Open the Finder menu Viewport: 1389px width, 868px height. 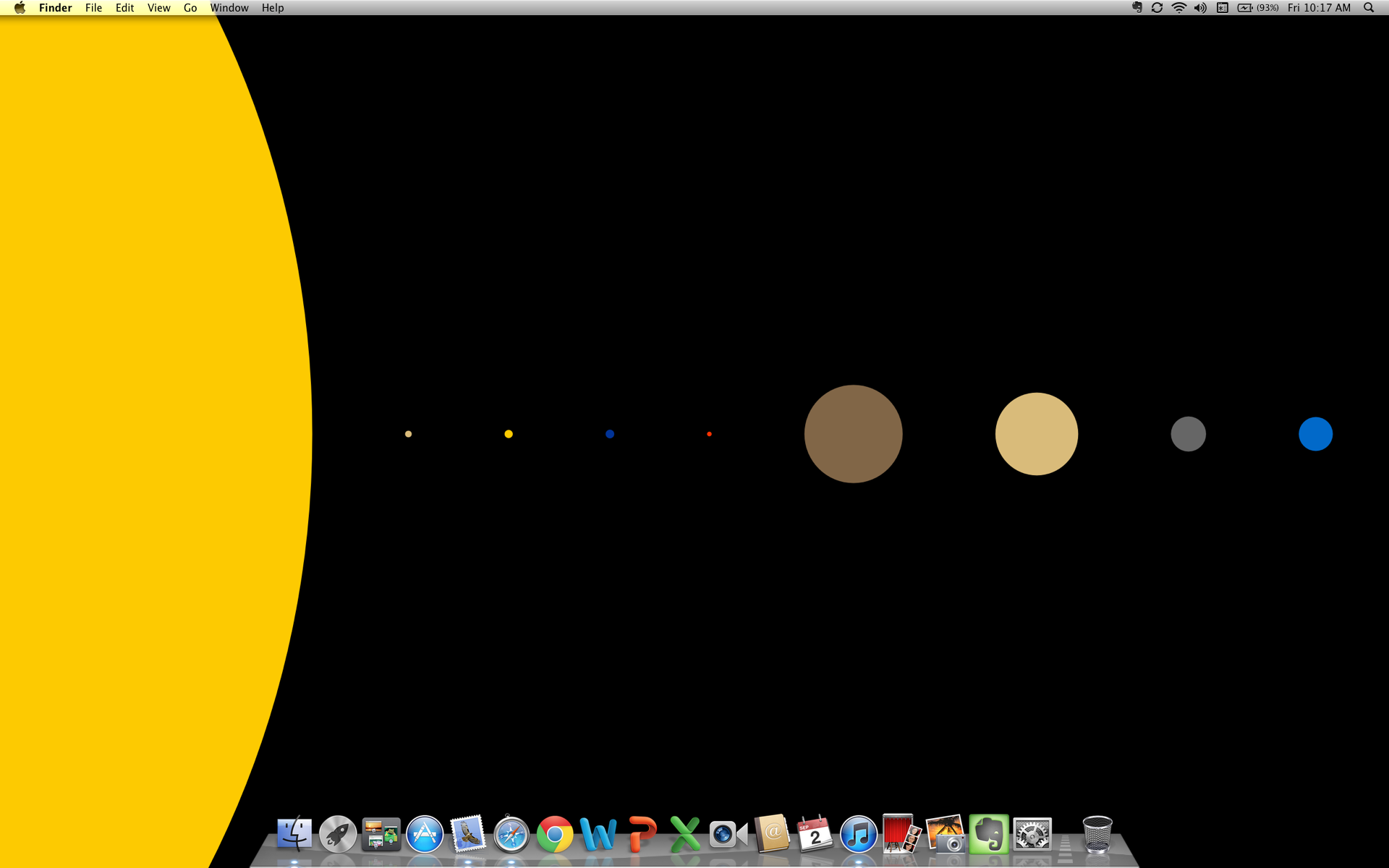point(56,7)
